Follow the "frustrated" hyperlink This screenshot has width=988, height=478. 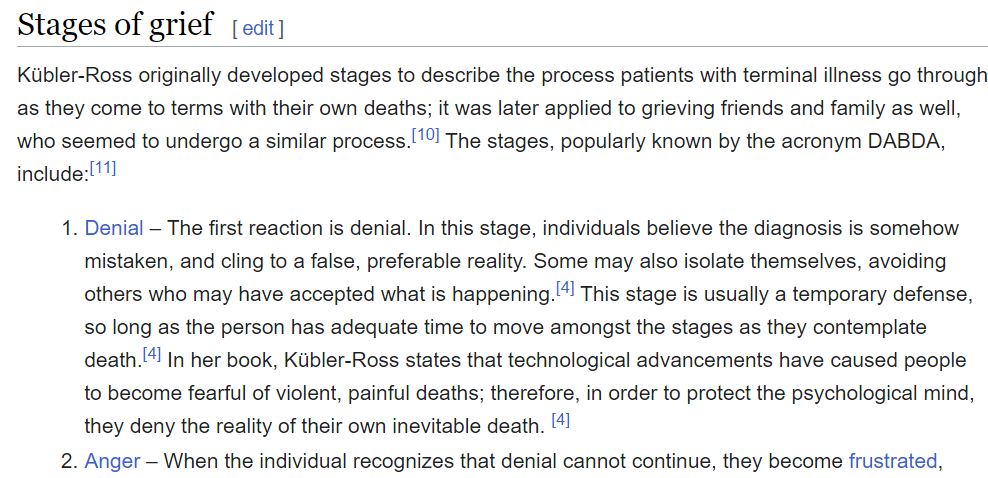pos(892,461)
